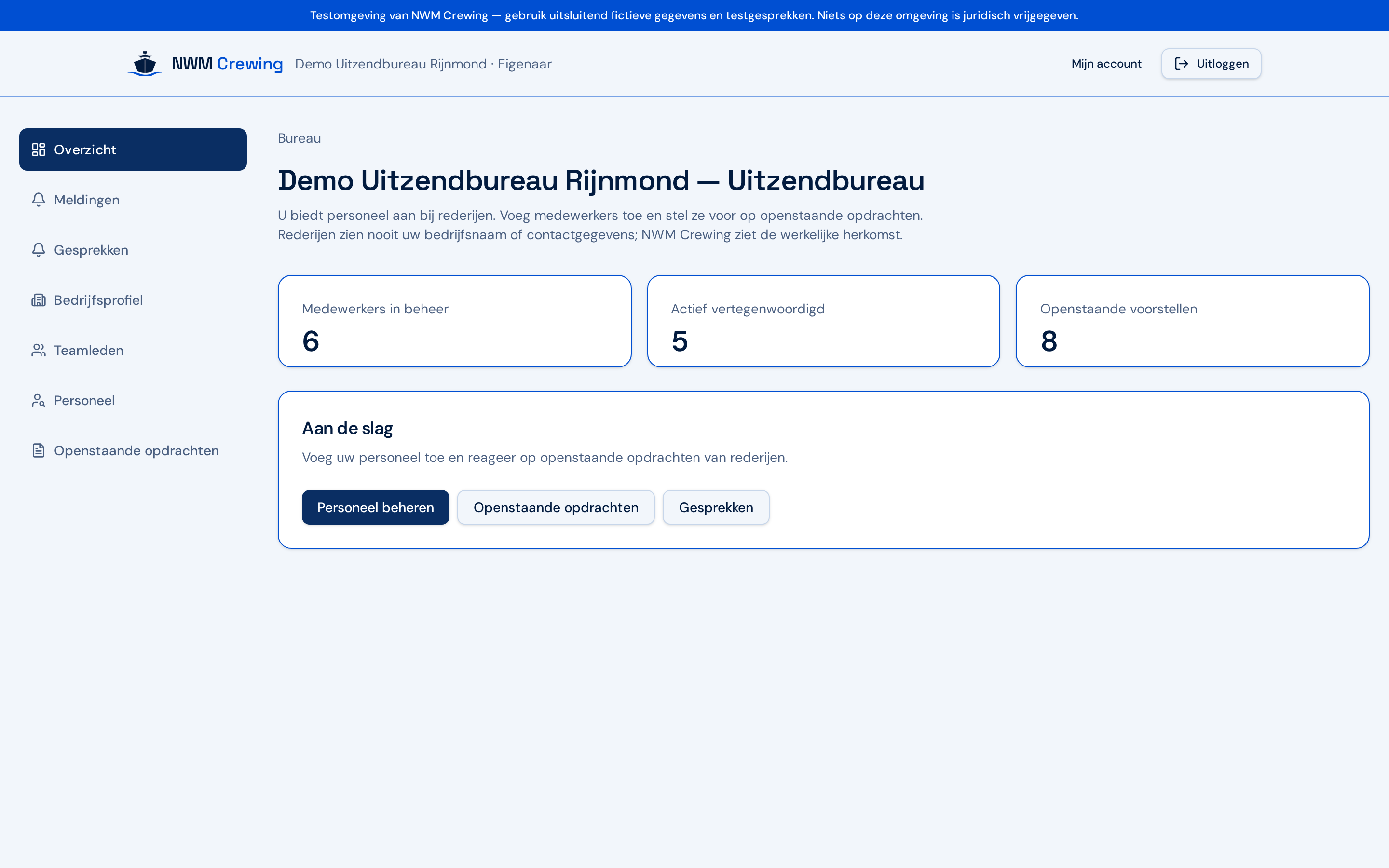The image size is (1389, 868).
Task: Open Openstaande opdrachten in sidebar
Action: coord(133,451)
